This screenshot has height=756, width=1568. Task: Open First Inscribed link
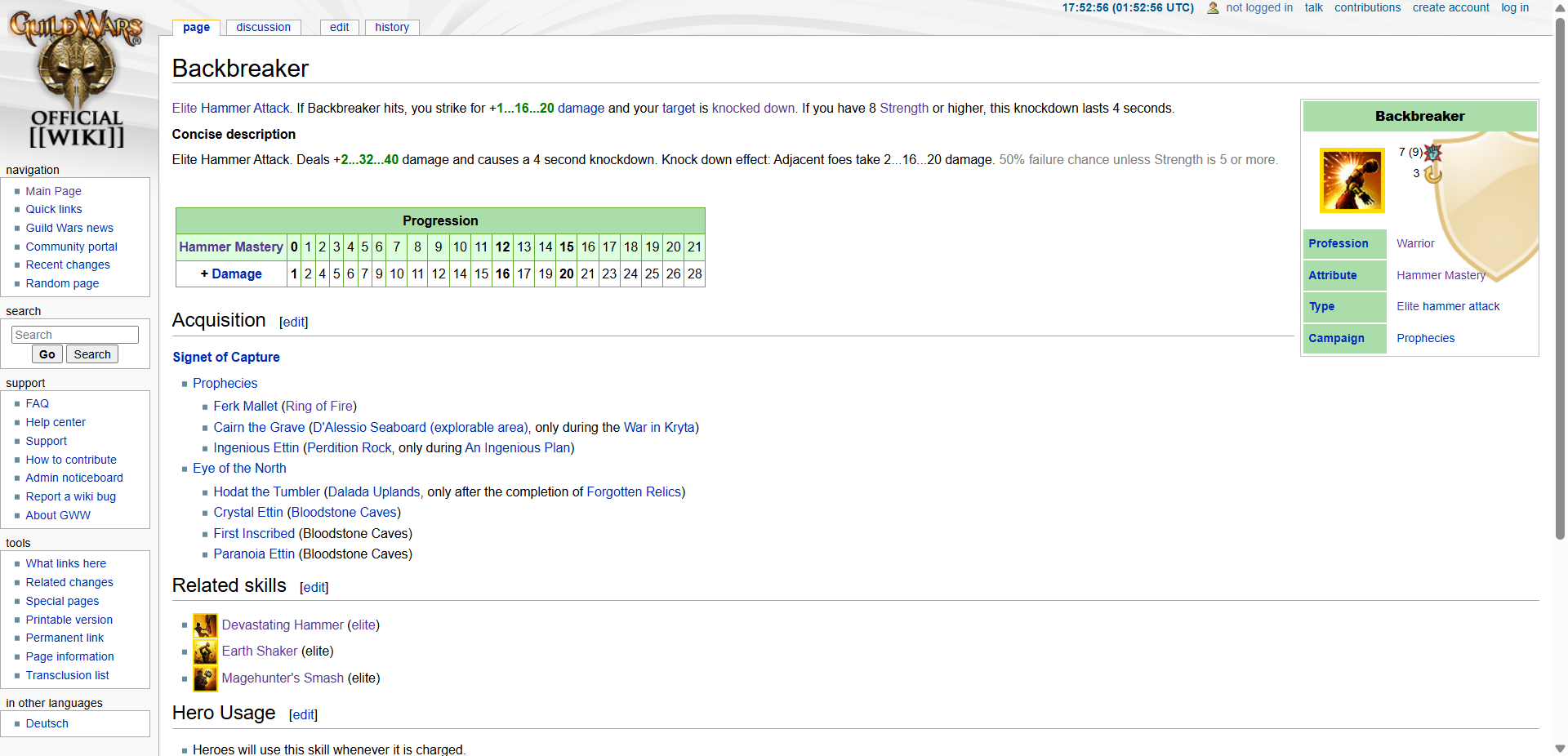pyautogui.click(x=254, y=533)
